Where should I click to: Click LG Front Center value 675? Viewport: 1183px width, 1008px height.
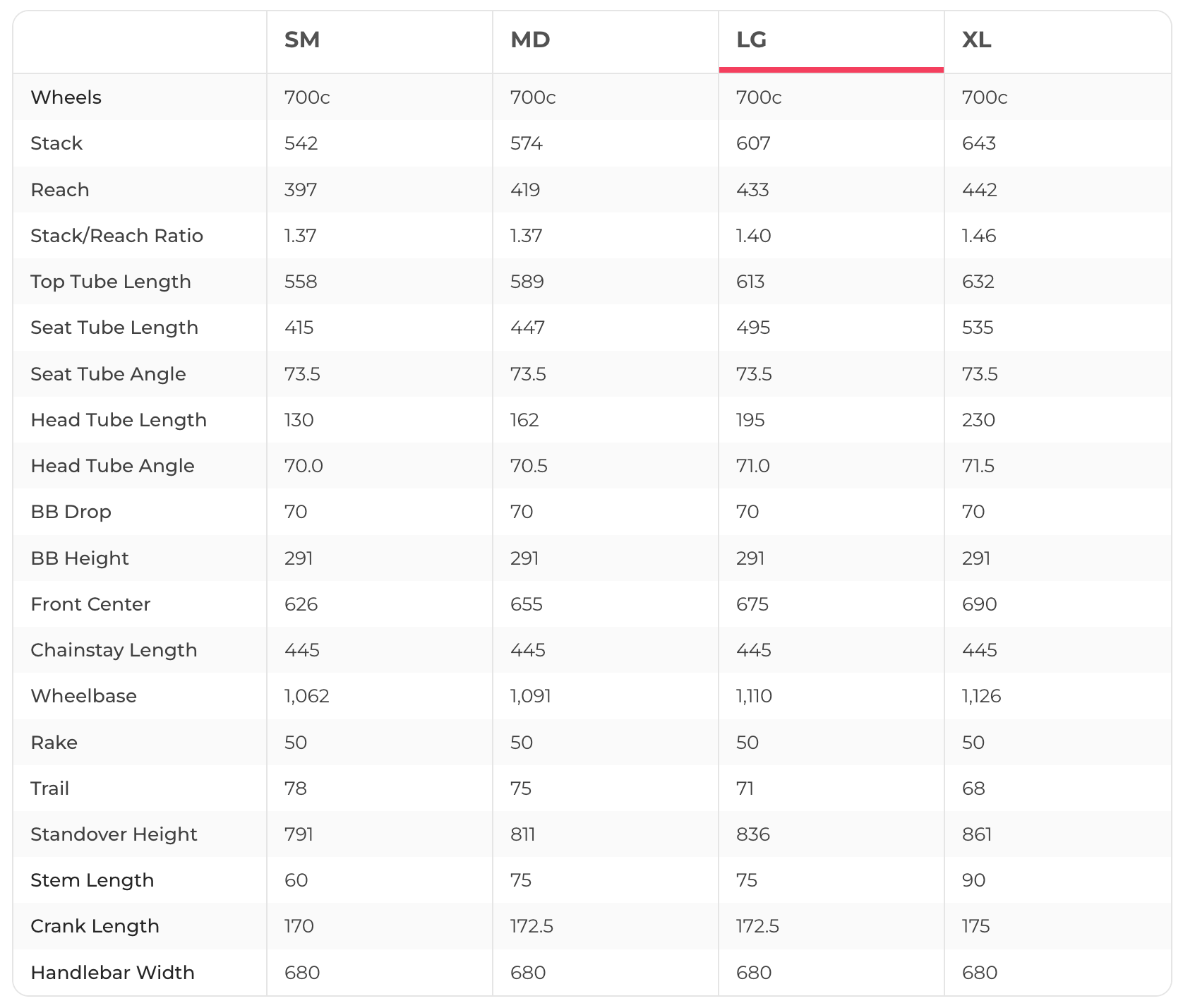[752, 604]
